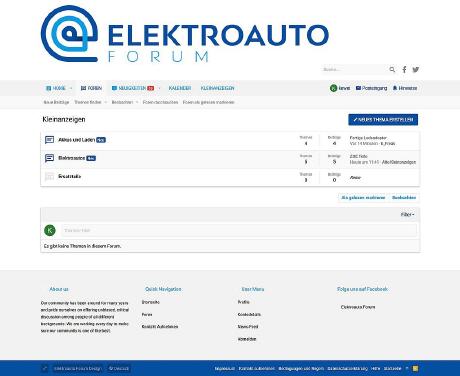Go to the Foren tab
The image size is (460, 376).
pyautogui.click(x=91, y=88)
